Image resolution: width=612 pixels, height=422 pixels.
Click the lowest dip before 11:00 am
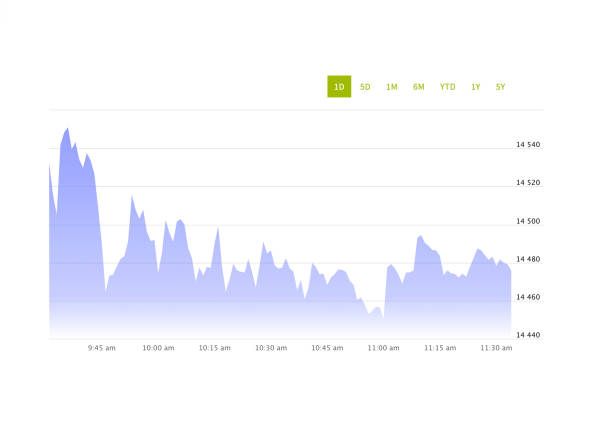tap(383, 317)
